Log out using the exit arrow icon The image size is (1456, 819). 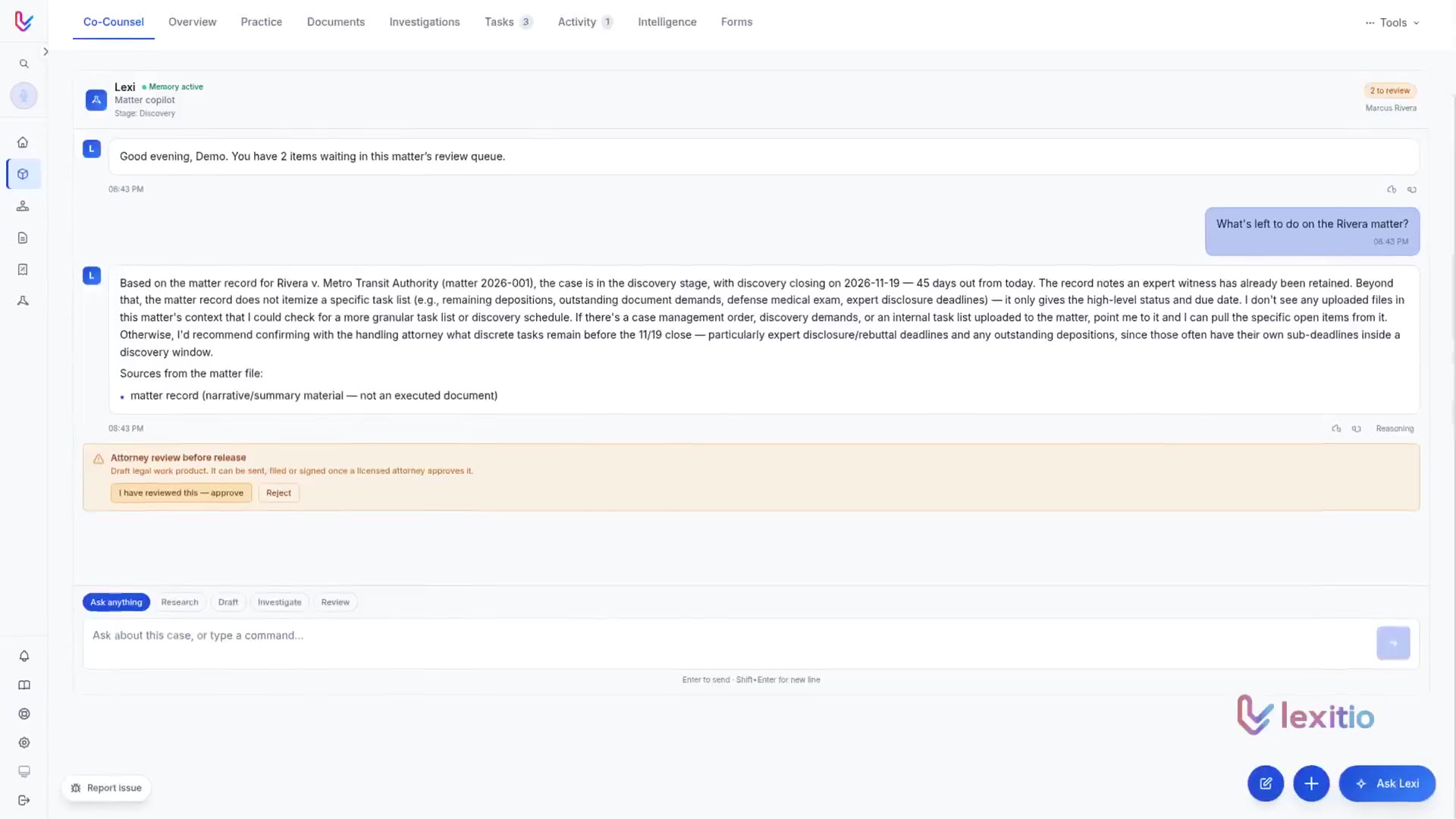(x=24, y=800)
